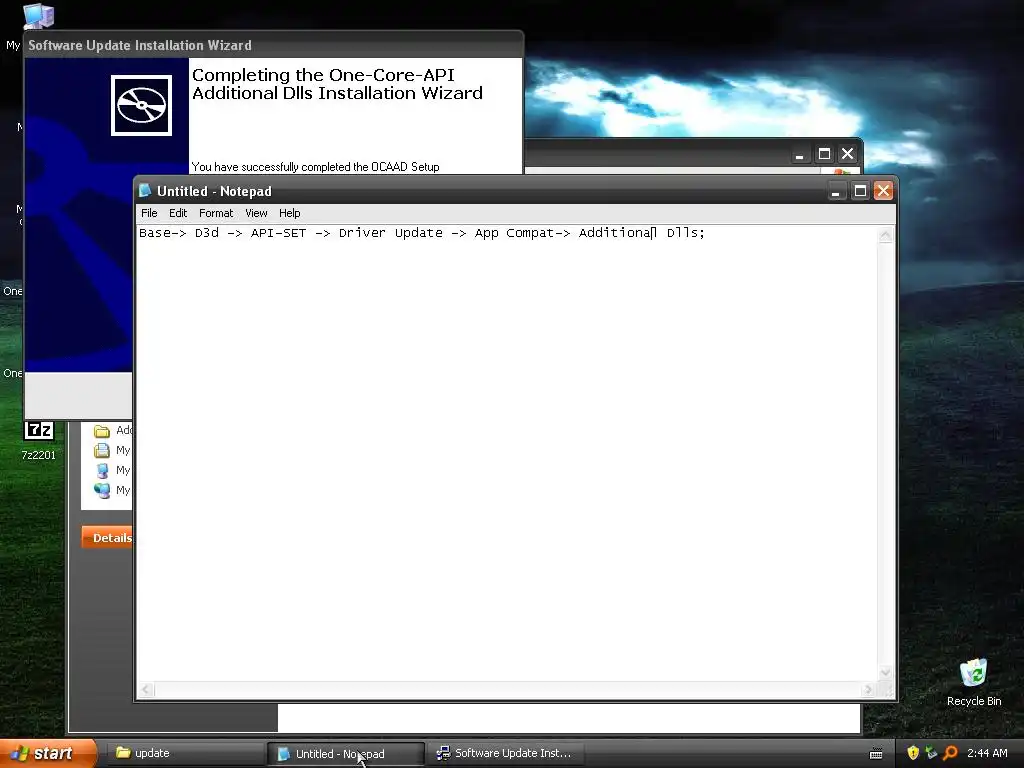Click My Computer icon in Explorer side panel
This screenshot has height=768, width=1024.
(102, 470)
